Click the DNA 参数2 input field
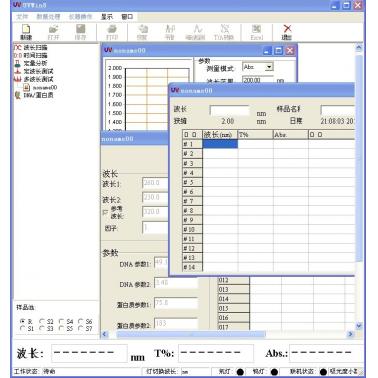 176,283
